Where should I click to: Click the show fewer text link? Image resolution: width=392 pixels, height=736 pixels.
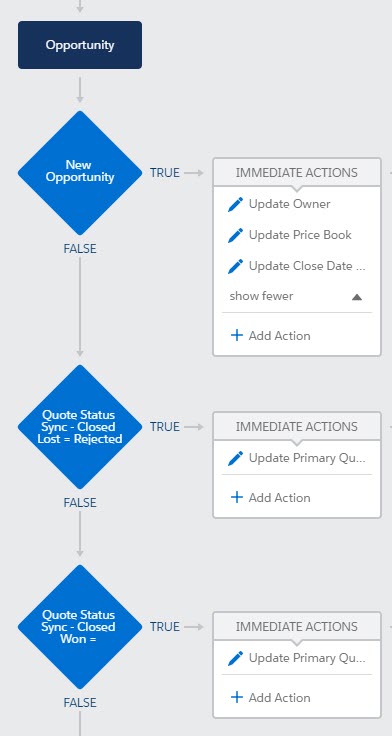(261, 296)
